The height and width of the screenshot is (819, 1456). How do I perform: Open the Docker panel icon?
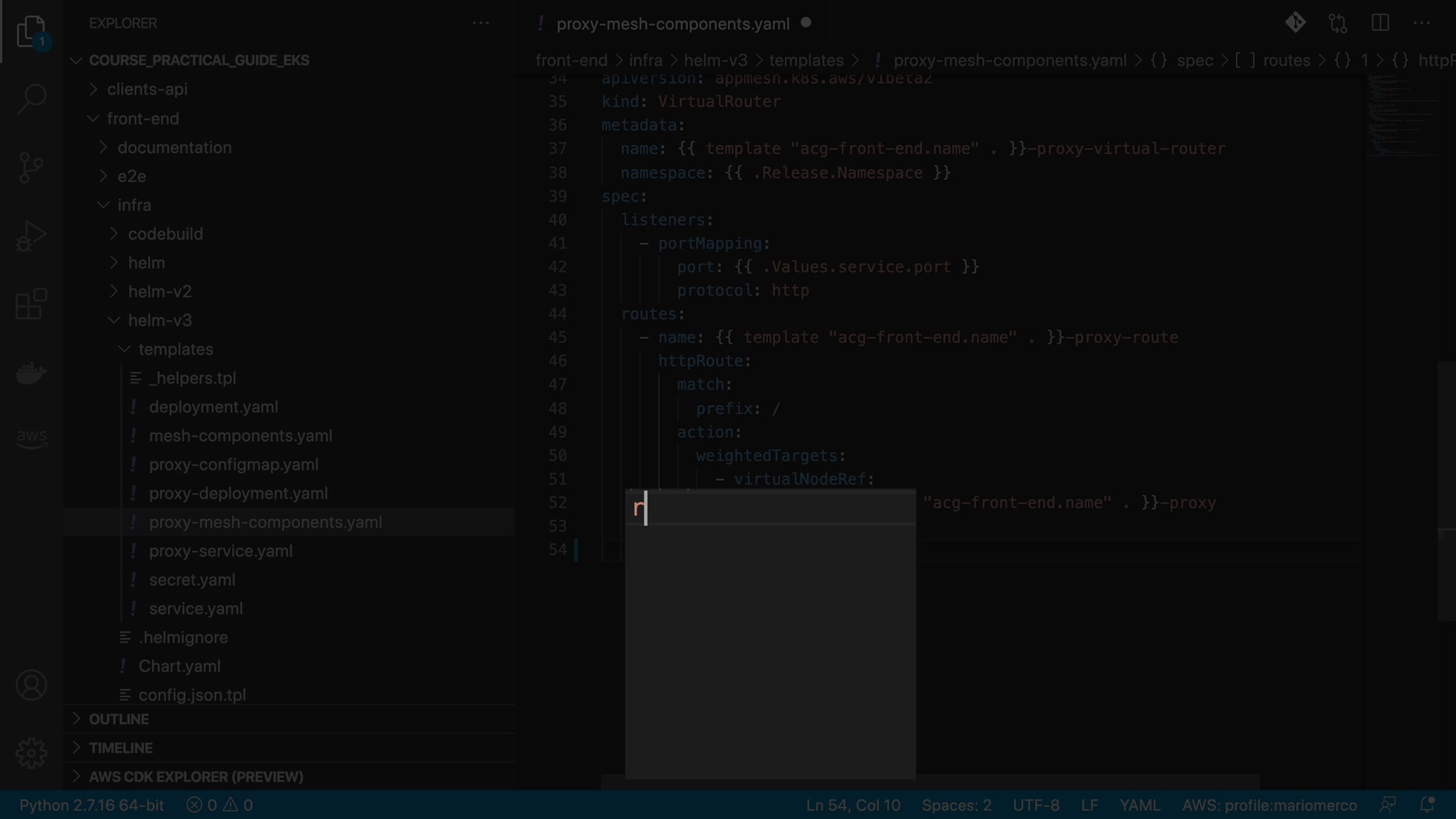(x=31, y=373)
